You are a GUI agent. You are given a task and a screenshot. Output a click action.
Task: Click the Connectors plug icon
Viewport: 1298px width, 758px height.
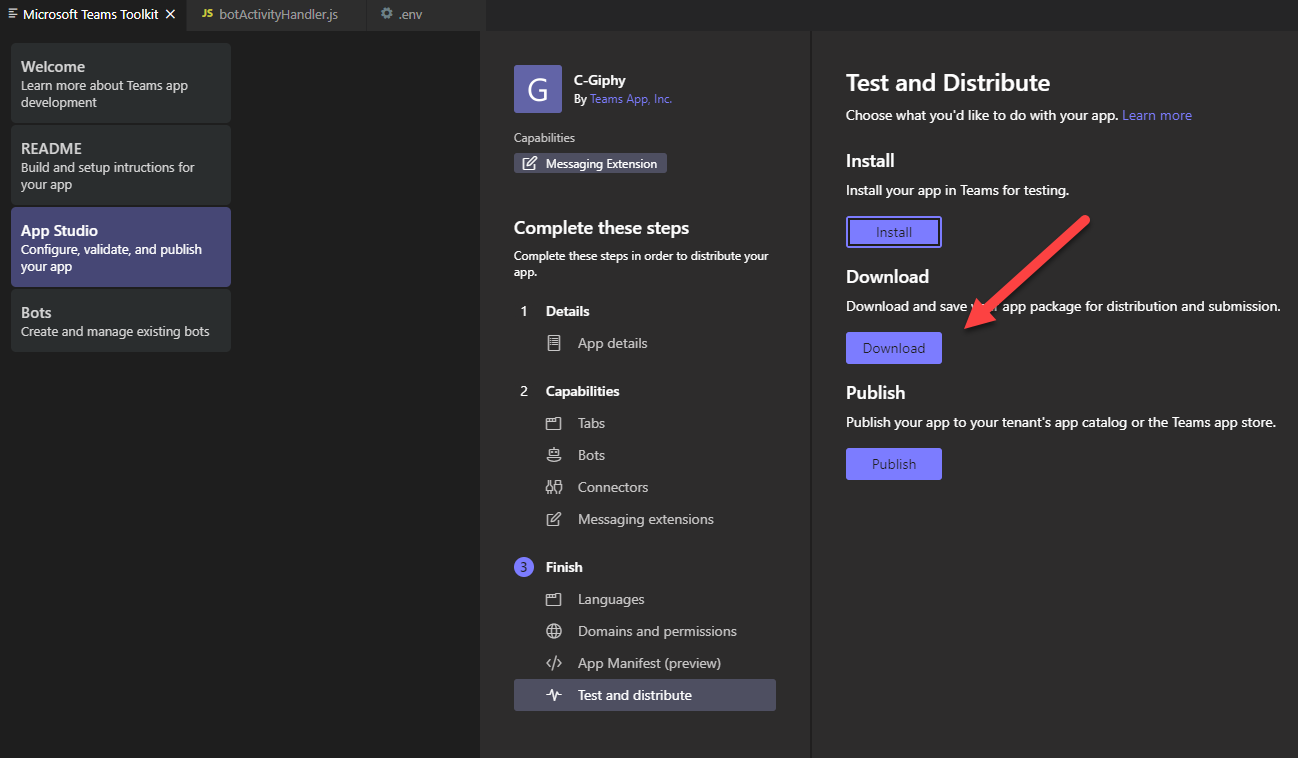[553, 487]
